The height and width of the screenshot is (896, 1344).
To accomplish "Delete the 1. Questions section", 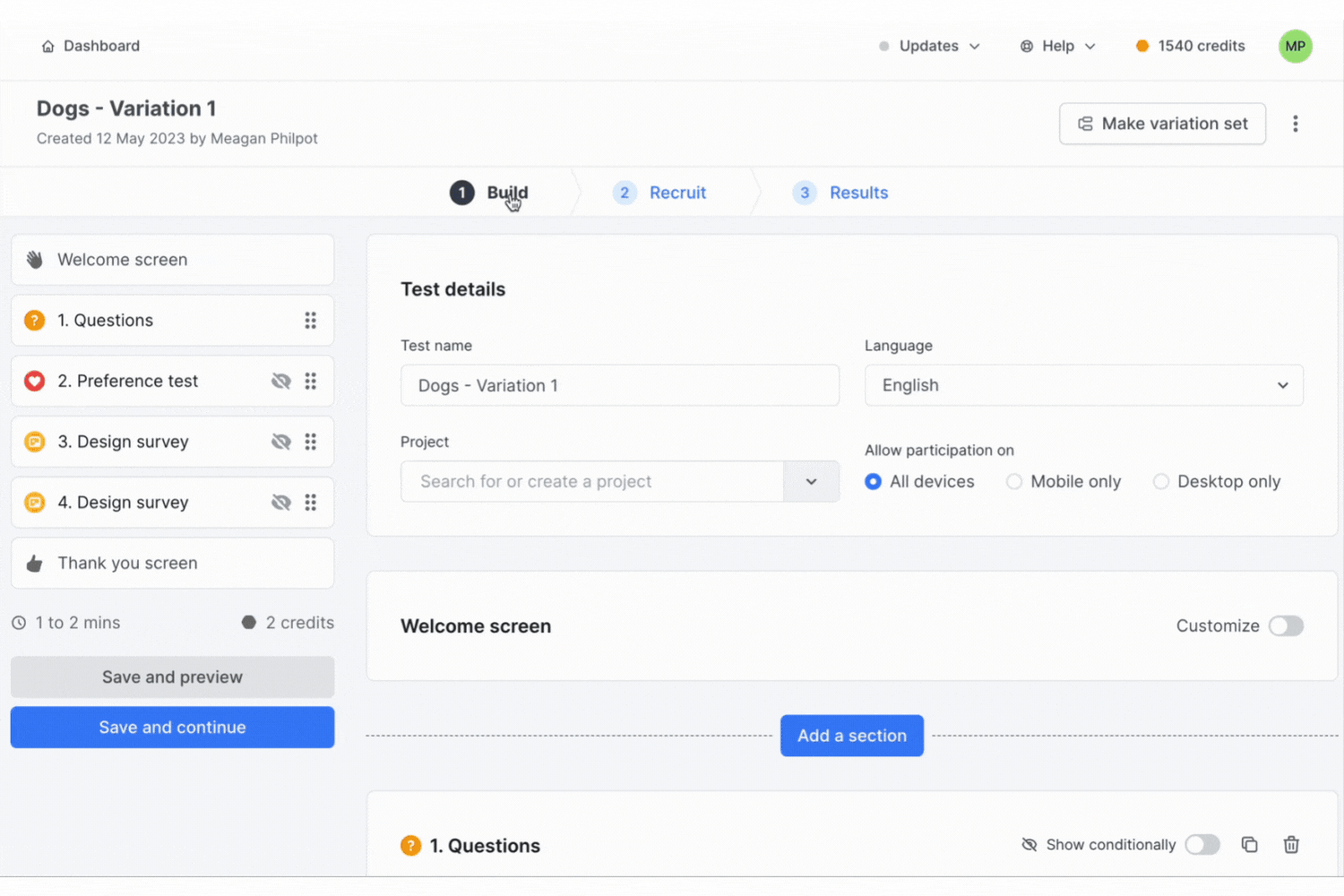I will click(1291, 844).
